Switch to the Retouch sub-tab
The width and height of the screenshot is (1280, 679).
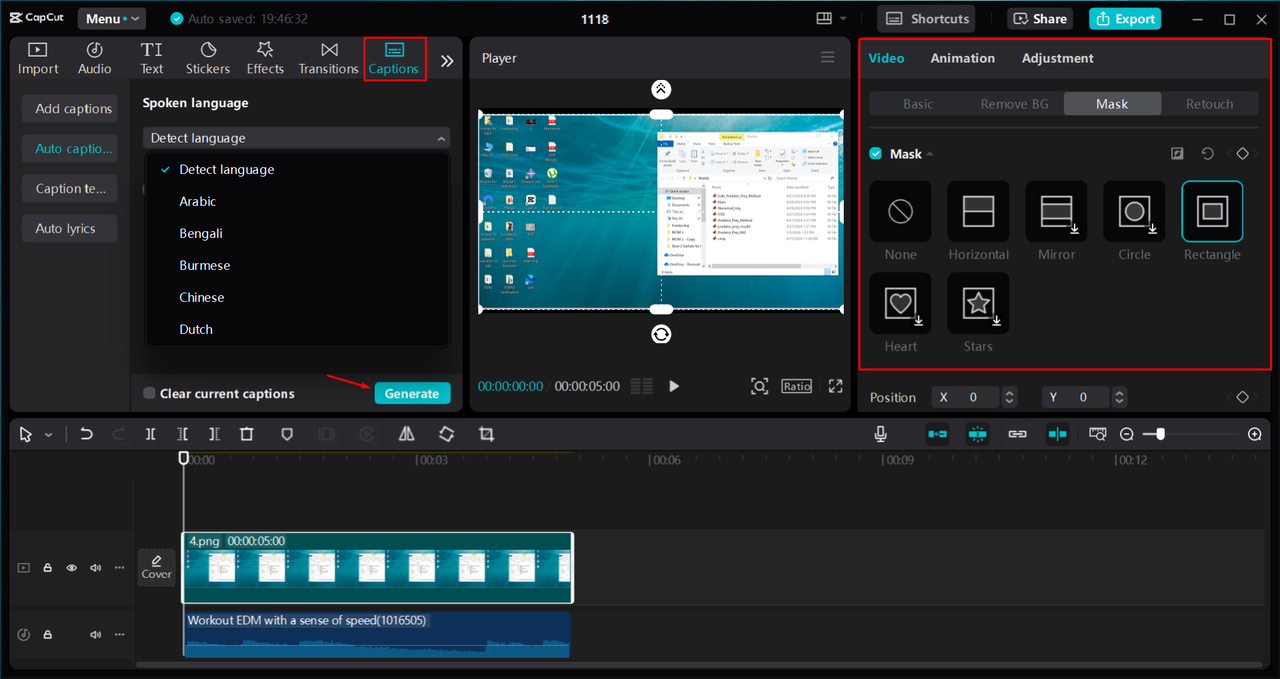pos(1209,104)
